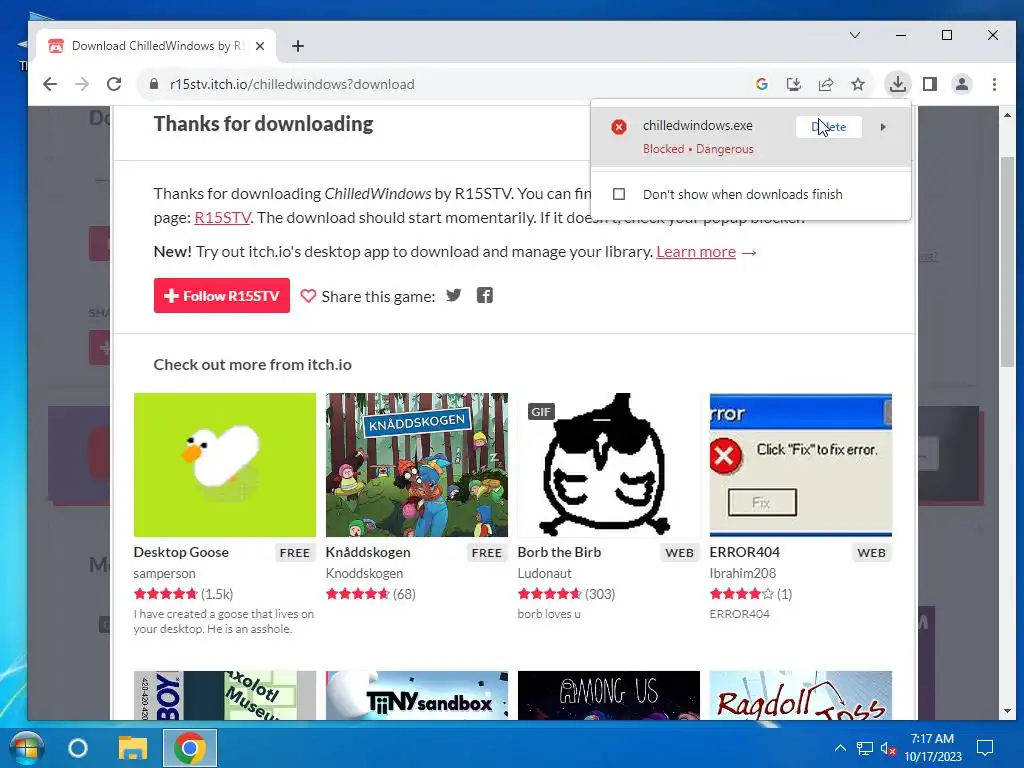Image resolution: width=1024 pixels, height=768 pixels.
Task: Click the scrollbar up arrow
Action: coord(1007,115)
